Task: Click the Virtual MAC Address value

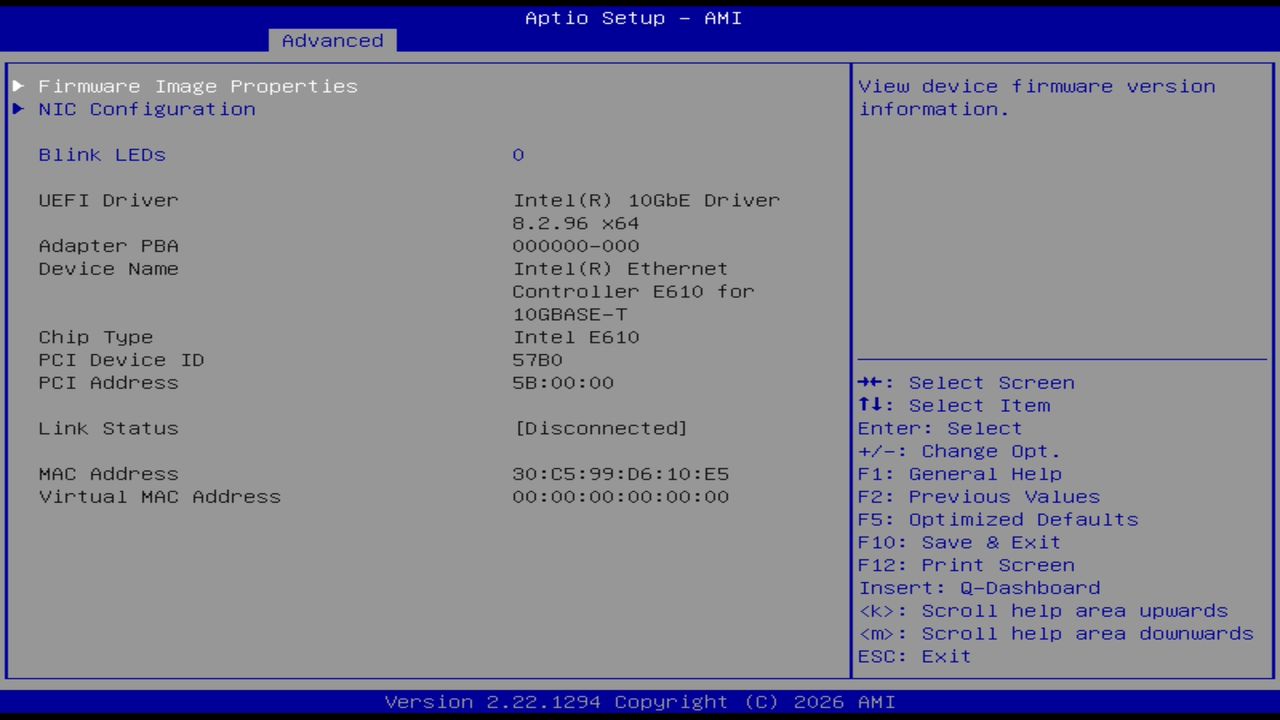Action: point(621,496)
